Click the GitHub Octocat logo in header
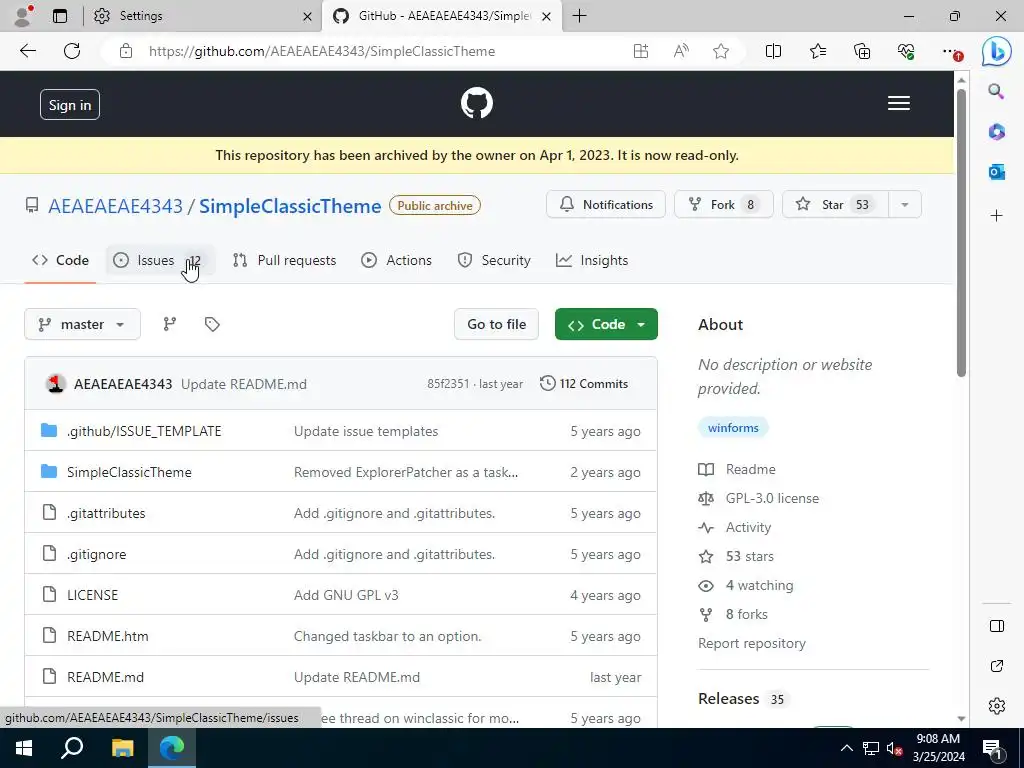The height and width of the screenshot is (768, 1024). tap(477, 103)
